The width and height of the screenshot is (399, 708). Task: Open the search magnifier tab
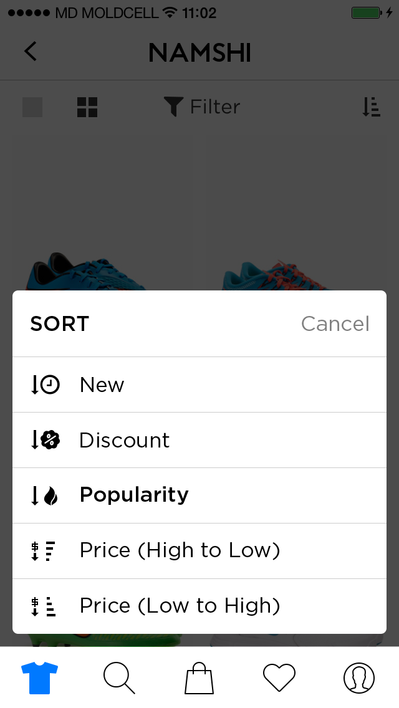119,678
